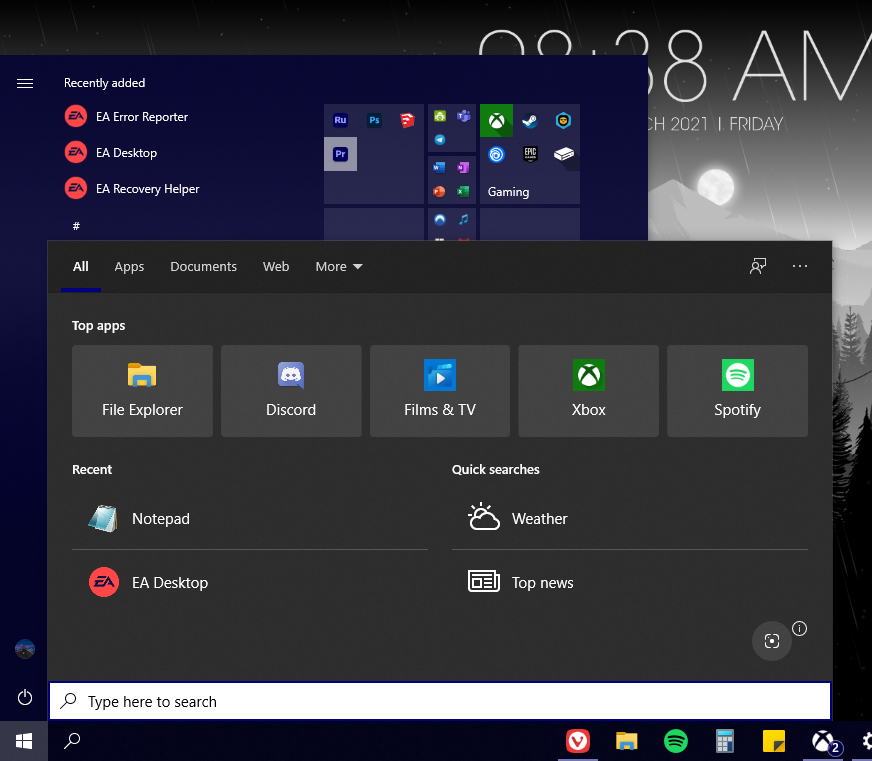The image size is (872, 761).
Task: Click the PowerPoint icon in Office folder tile
Action: pyautogui.click(x=440, y=191)
